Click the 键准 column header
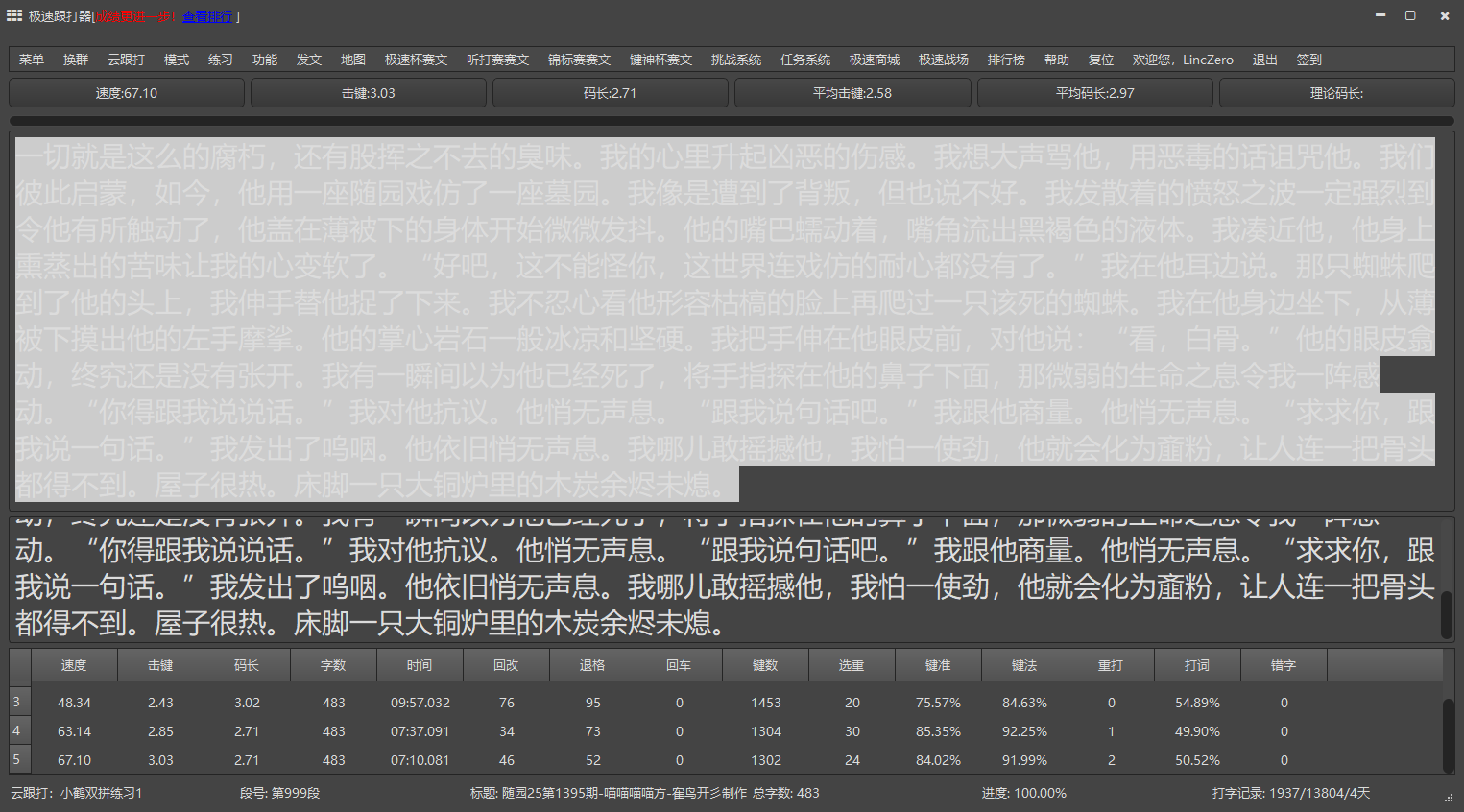The image size is (1464, 812). [x=938, y=665]
